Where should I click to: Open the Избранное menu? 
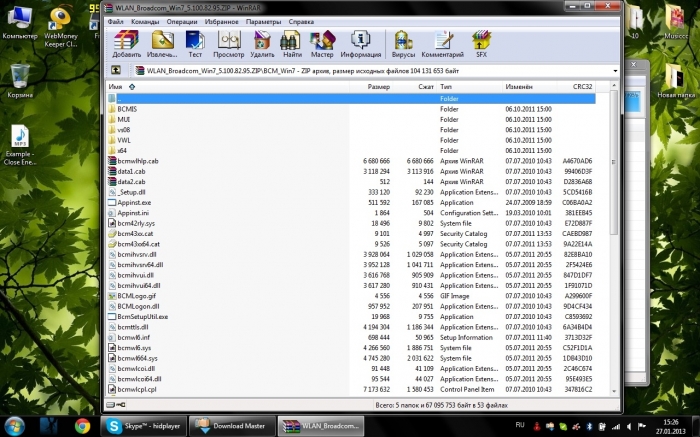point(223,20)
